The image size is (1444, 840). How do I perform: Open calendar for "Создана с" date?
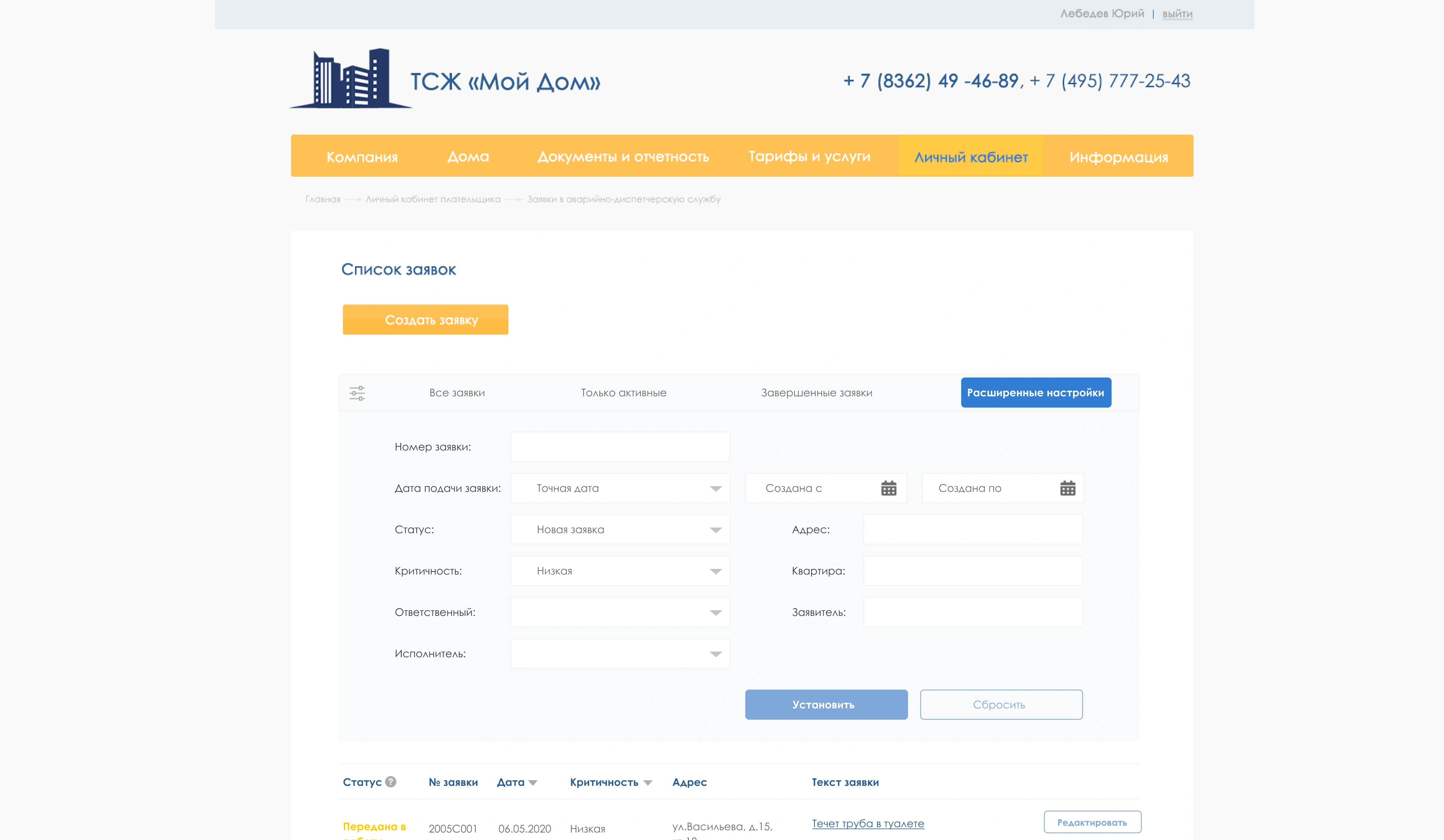coord(888,488)
